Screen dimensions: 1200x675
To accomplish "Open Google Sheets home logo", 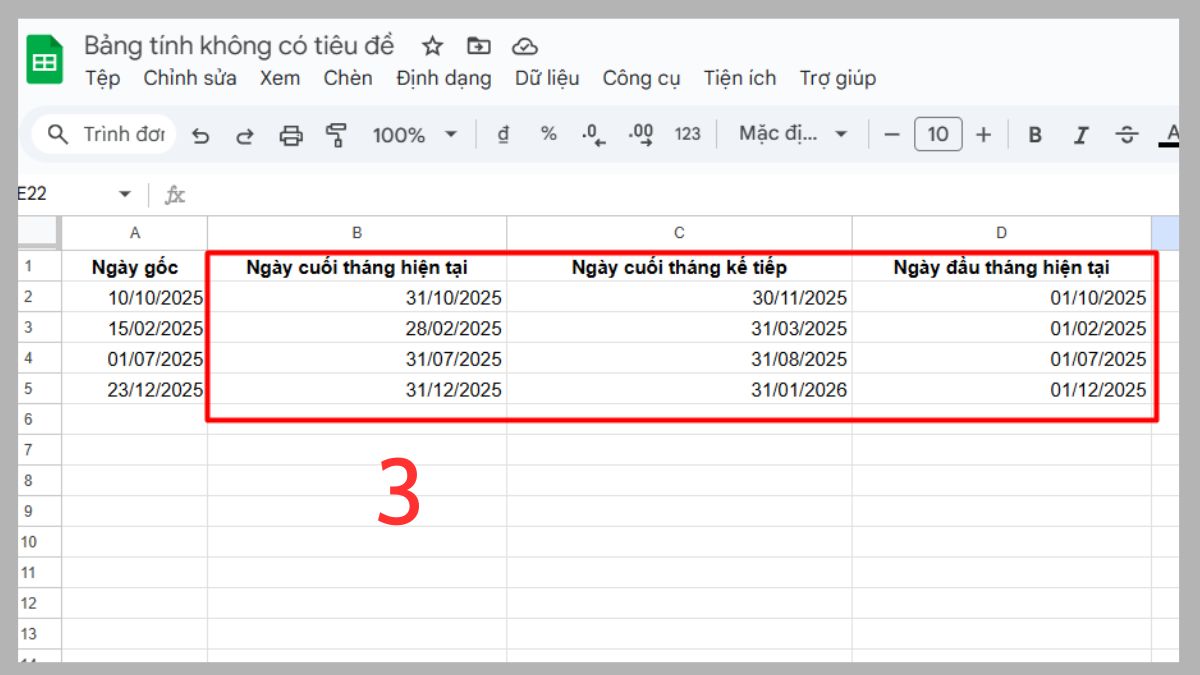I will pos(45,60).
